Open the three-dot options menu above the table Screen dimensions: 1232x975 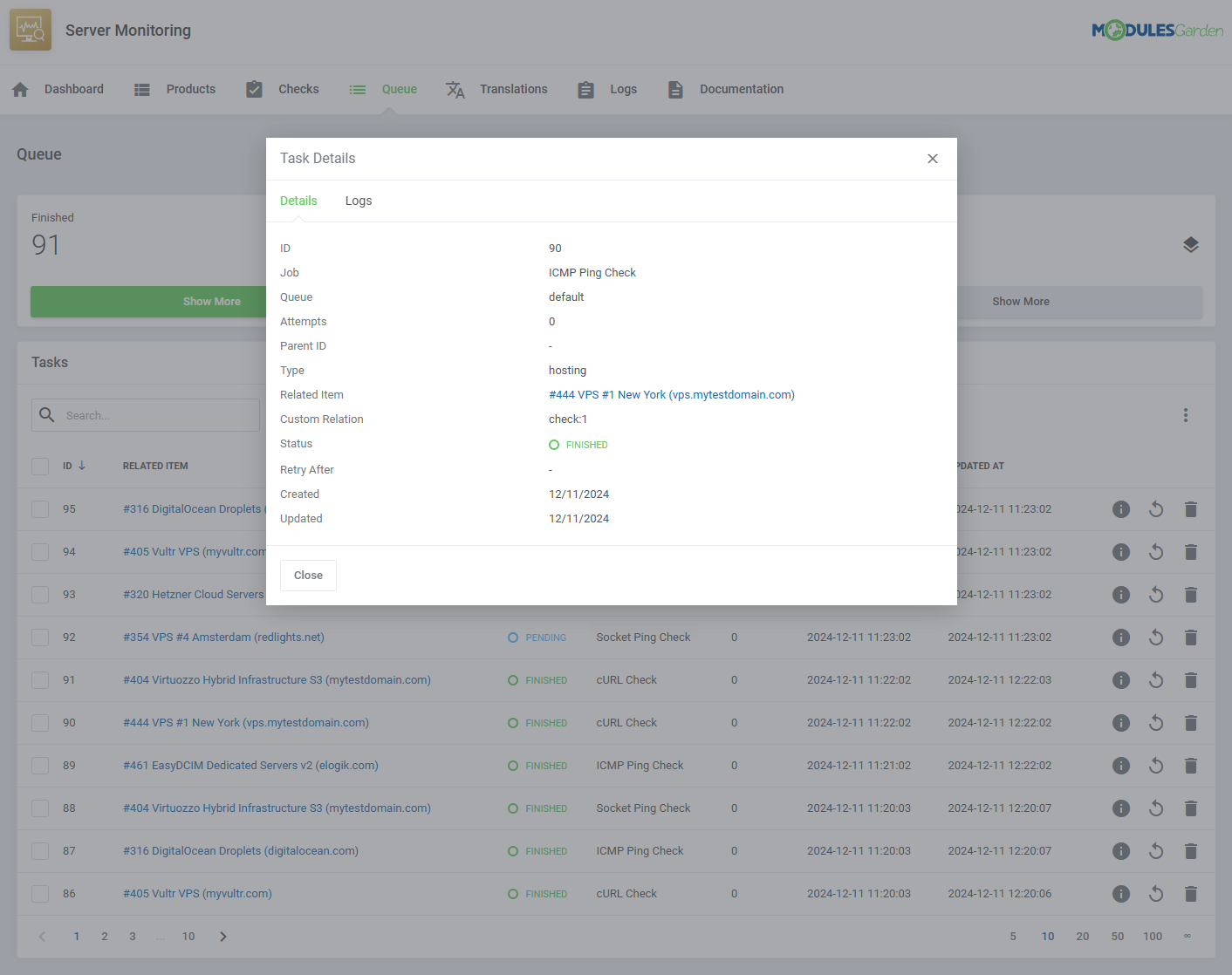point(1186,415)
